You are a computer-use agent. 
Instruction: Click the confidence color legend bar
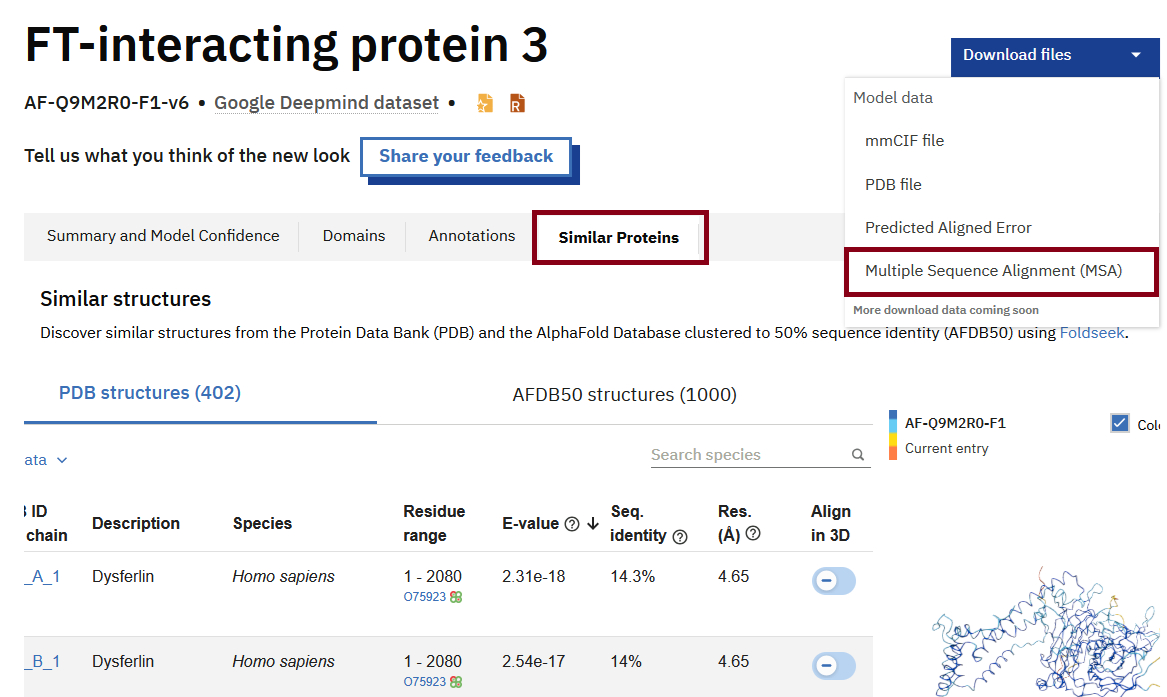coord(893,436)
